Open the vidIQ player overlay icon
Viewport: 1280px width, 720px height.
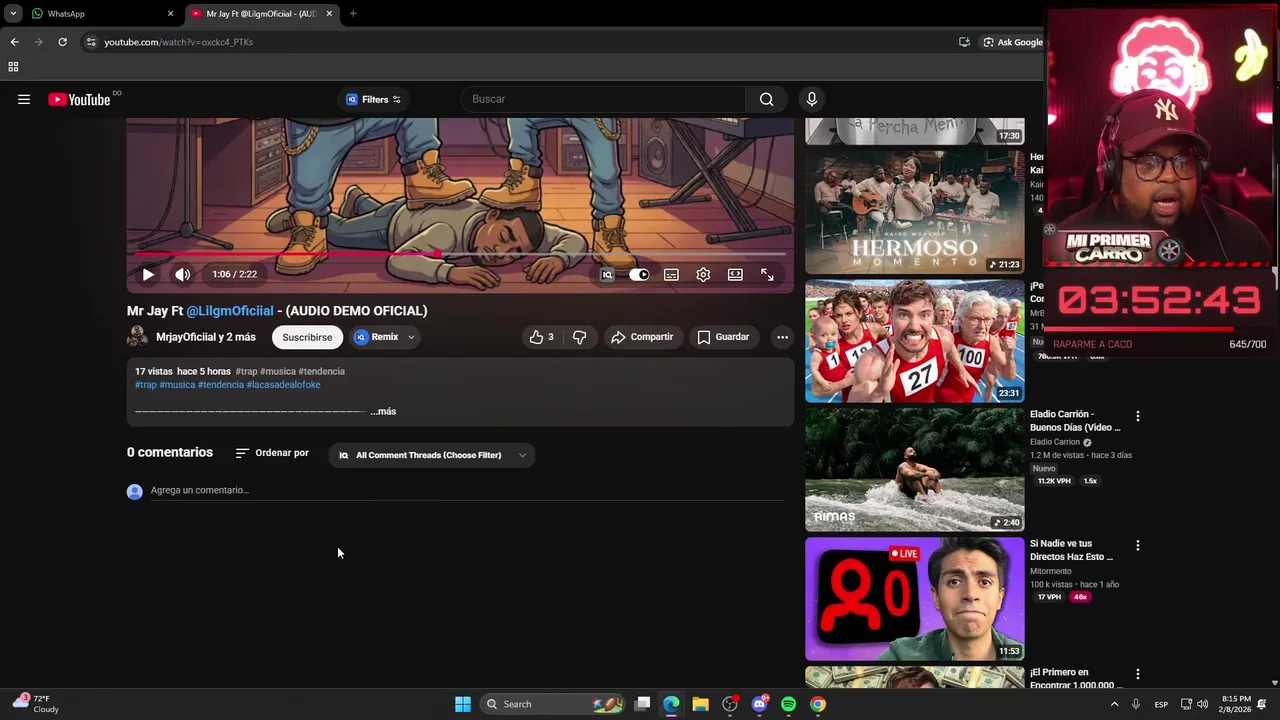click(607, 275)
